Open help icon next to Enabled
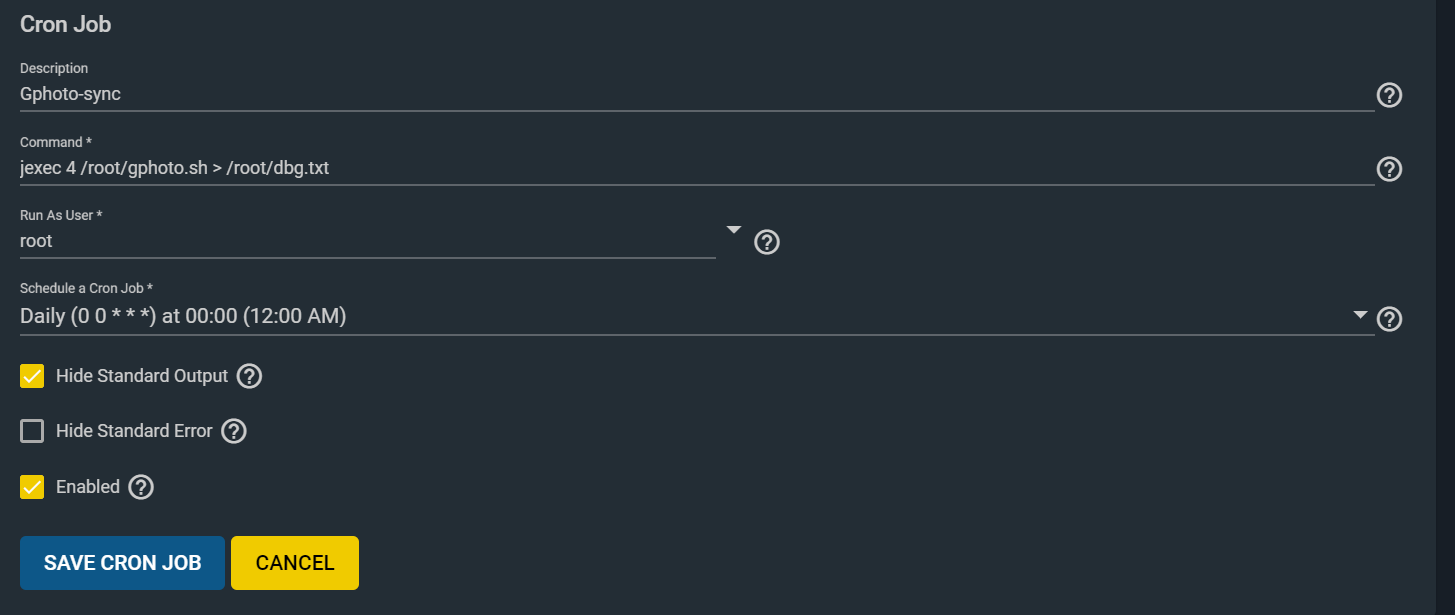The image size is (1455, 615). pos(141,487)
